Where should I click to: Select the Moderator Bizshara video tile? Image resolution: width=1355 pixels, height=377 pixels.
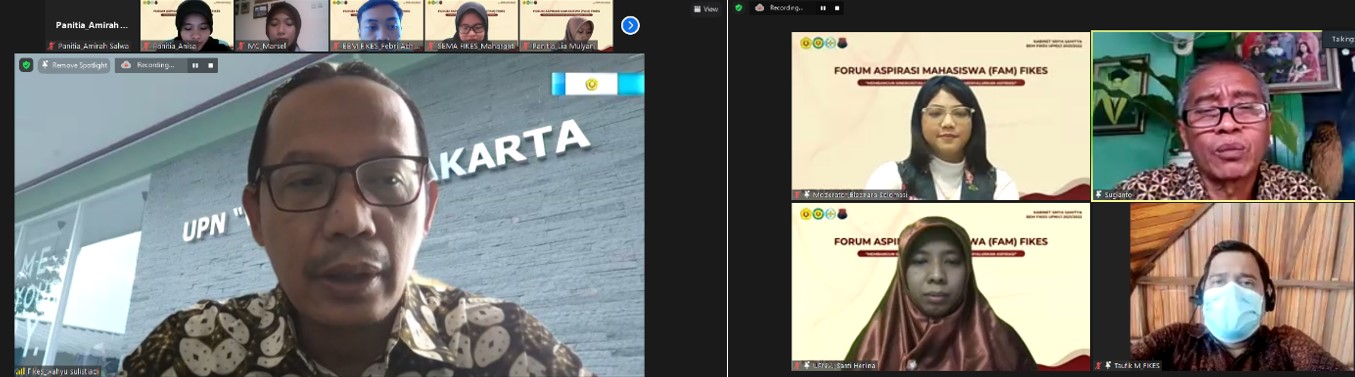(940, 116)
